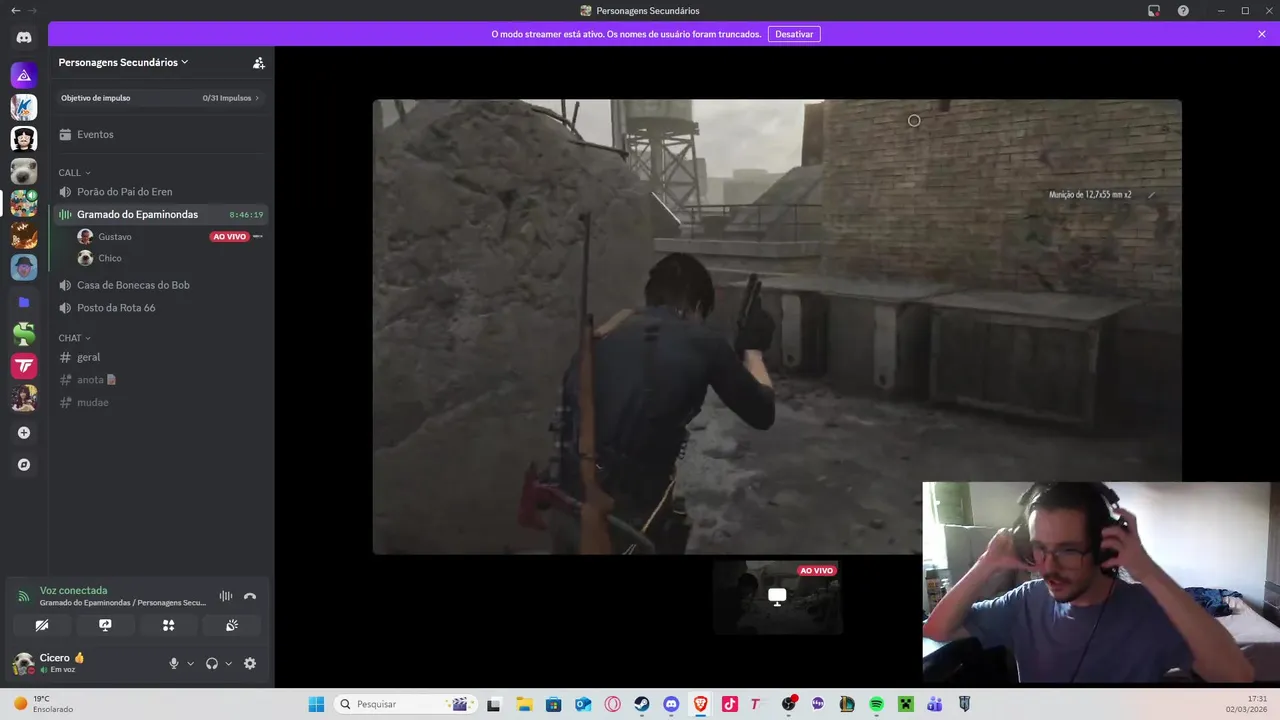This screenshot has width=1280, height=720.
Task: Open Cicero user profile panel
Action: pyautogui.click(x=62, y=663)
